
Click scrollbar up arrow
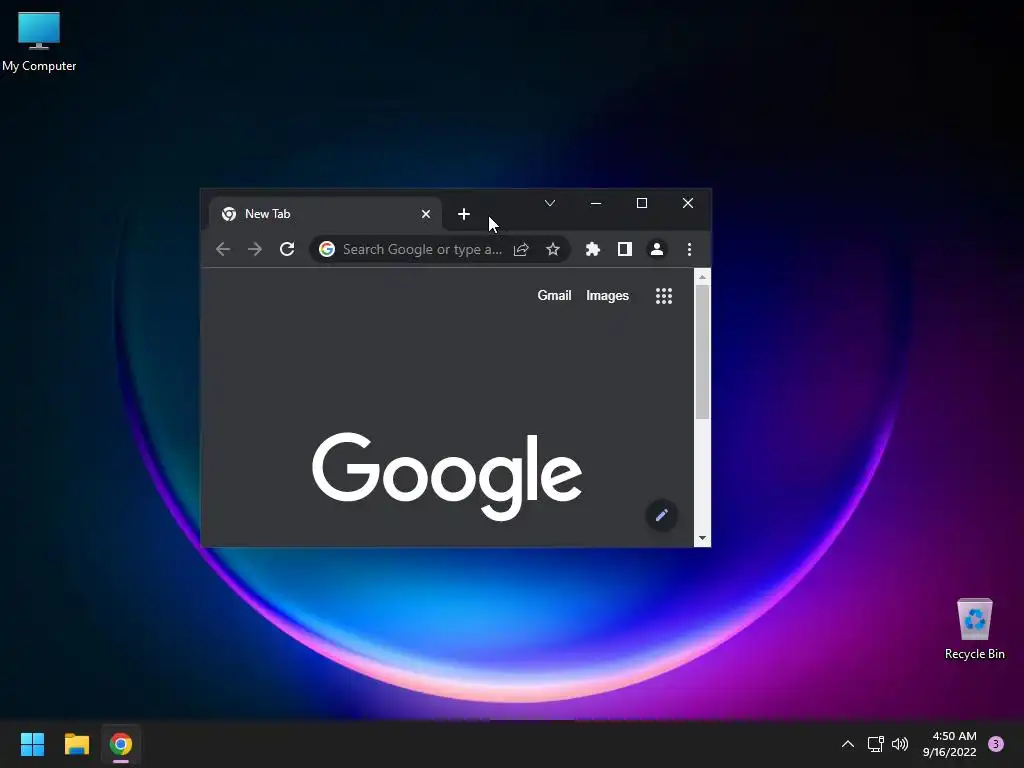[x=702, y=277]
